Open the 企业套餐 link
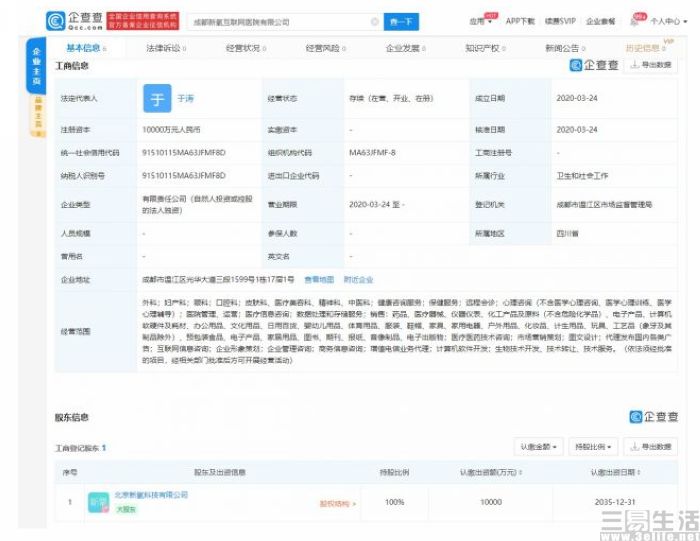The width and height of the screenshot is (700, 541). (600, 21)
